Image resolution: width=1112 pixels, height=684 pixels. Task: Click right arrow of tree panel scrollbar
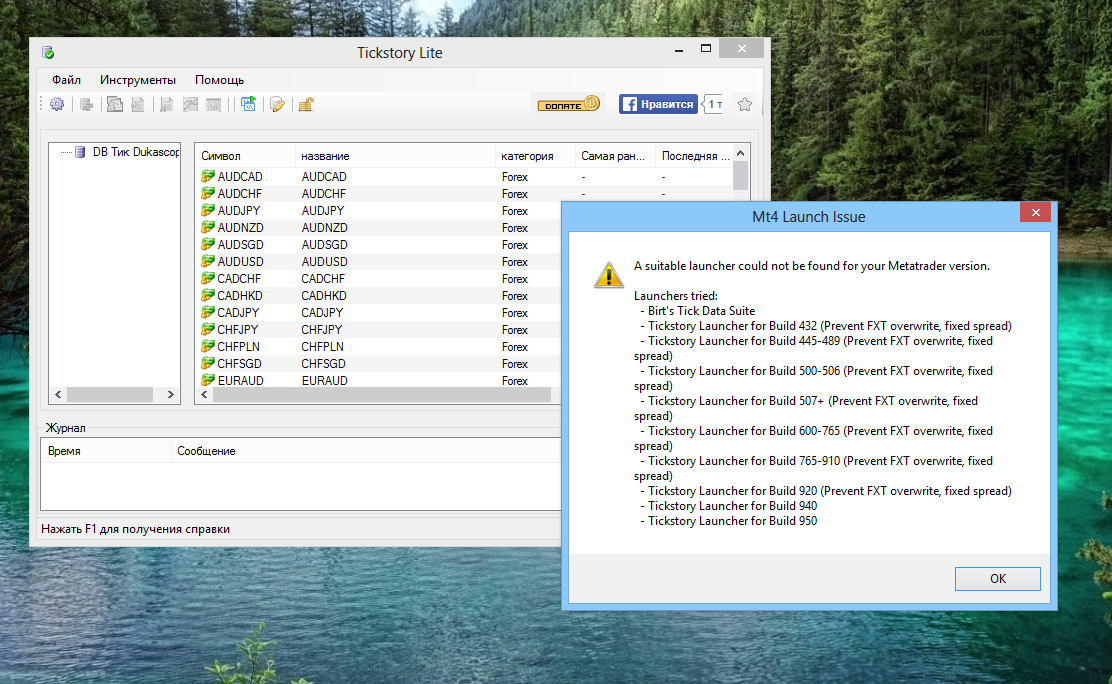[170, 395]
